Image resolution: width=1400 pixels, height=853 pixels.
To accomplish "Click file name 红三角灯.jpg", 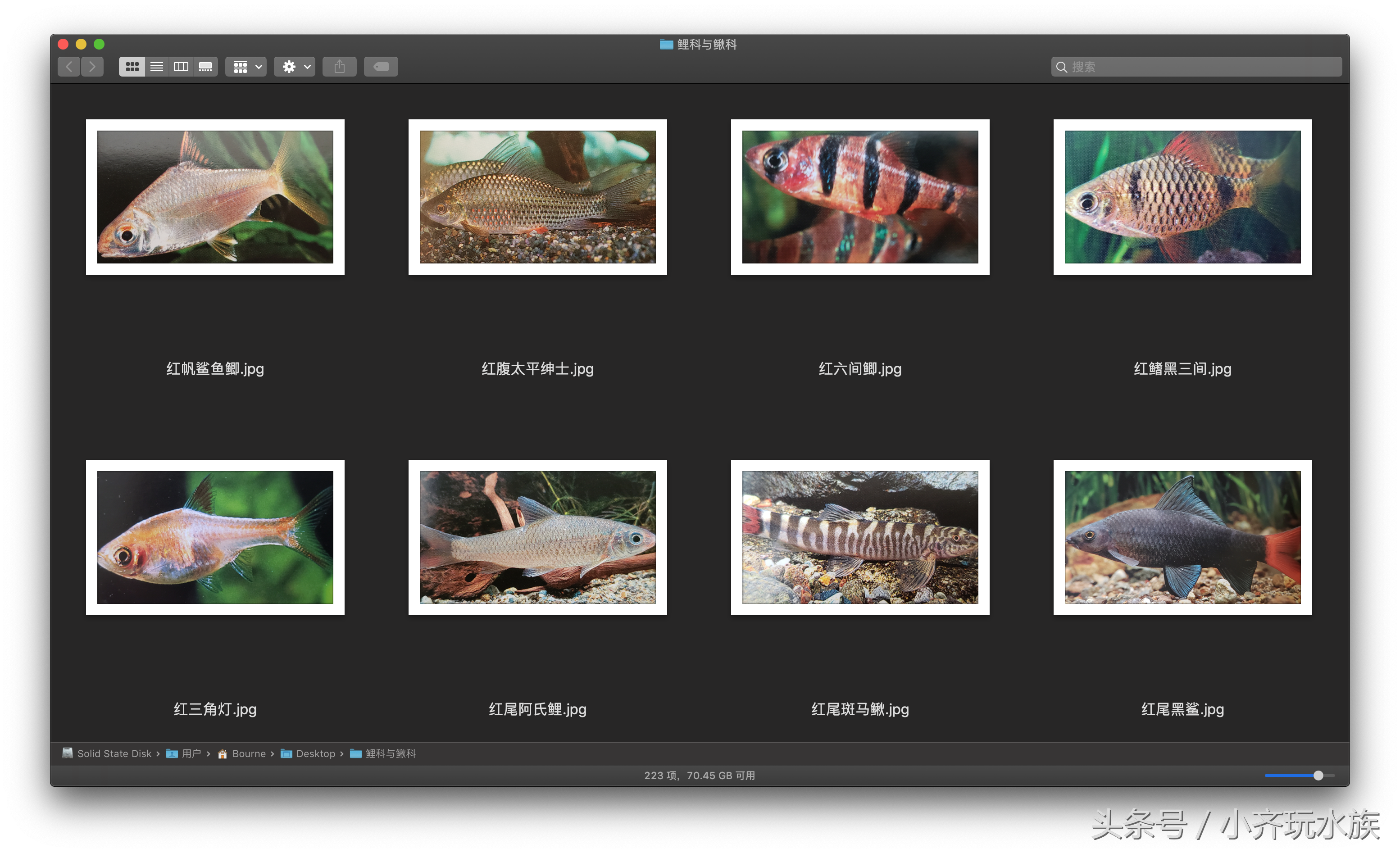I will coord(215,709).
